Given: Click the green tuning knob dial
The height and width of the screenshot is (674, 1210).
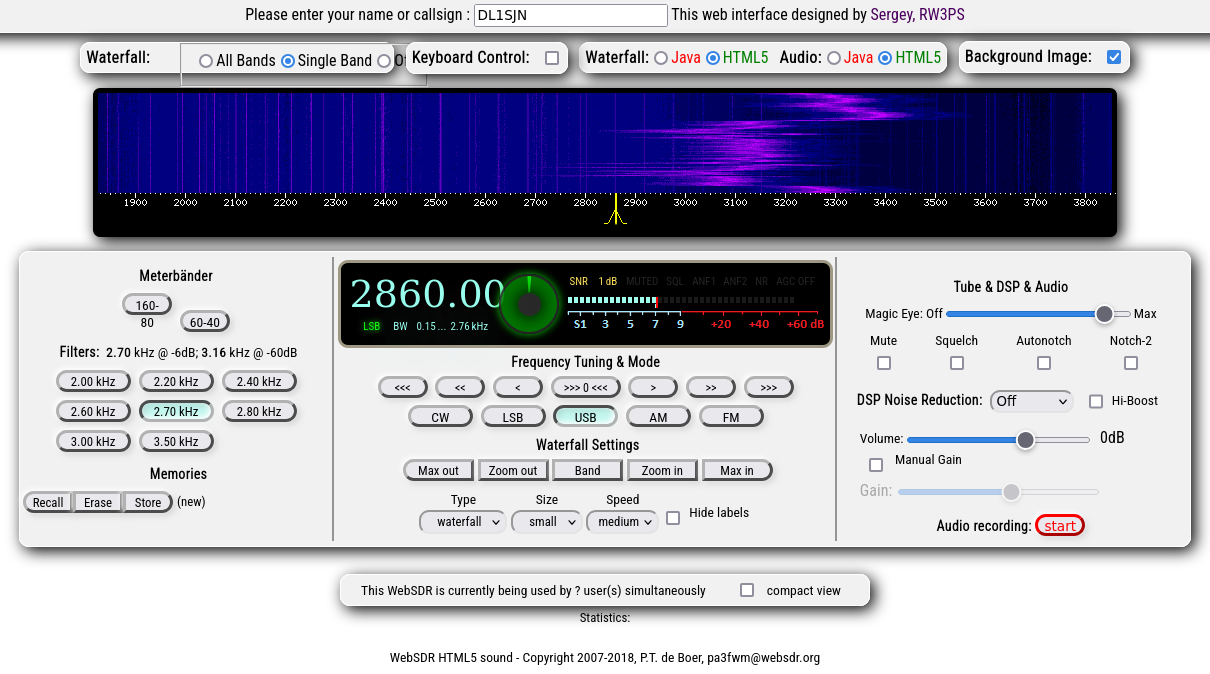Looking at the screenshot, I should point(529,304).
